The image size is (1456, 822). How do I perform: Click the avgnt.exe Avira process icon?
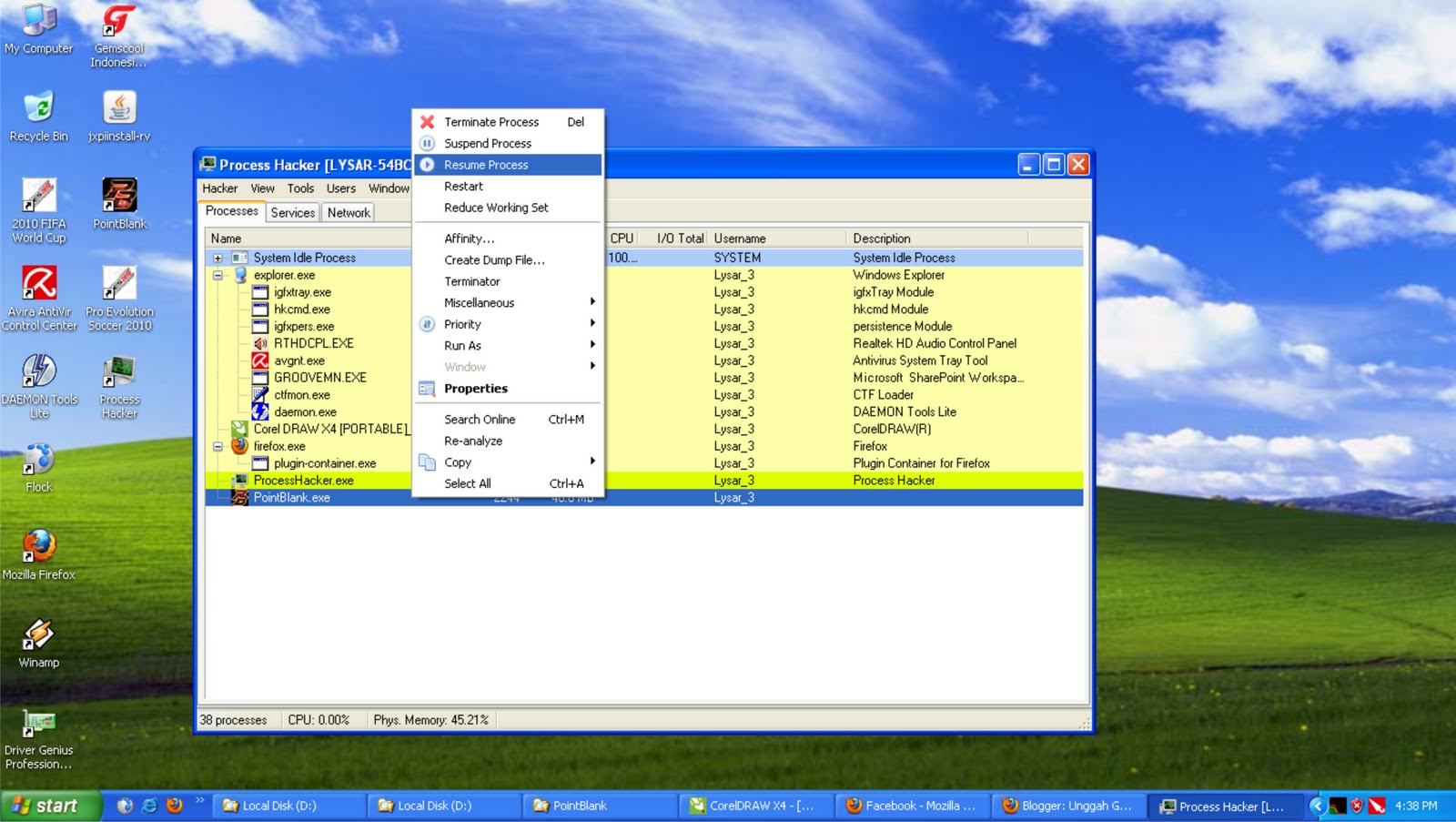coord(260,360)
